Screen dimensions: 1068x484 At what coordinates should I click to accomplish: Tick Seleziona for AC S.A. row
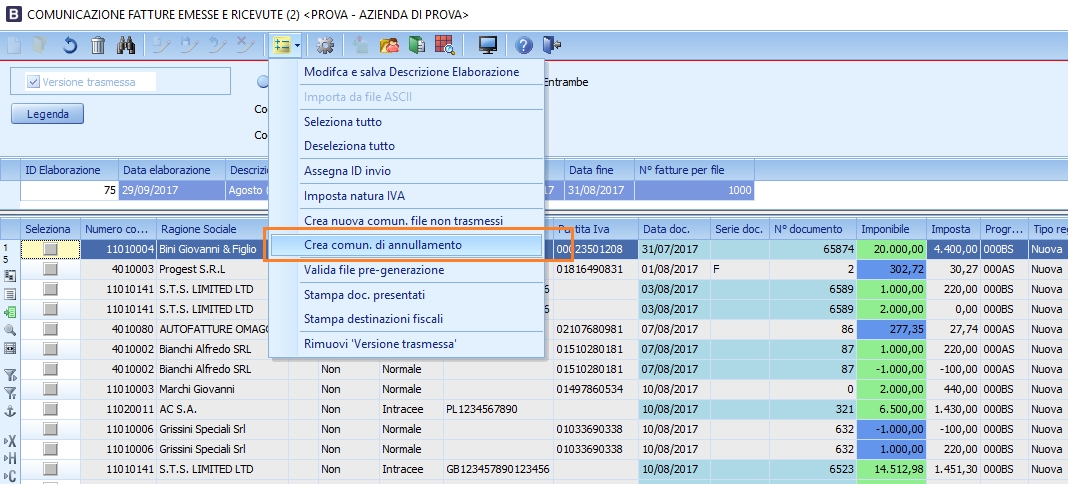50,410
